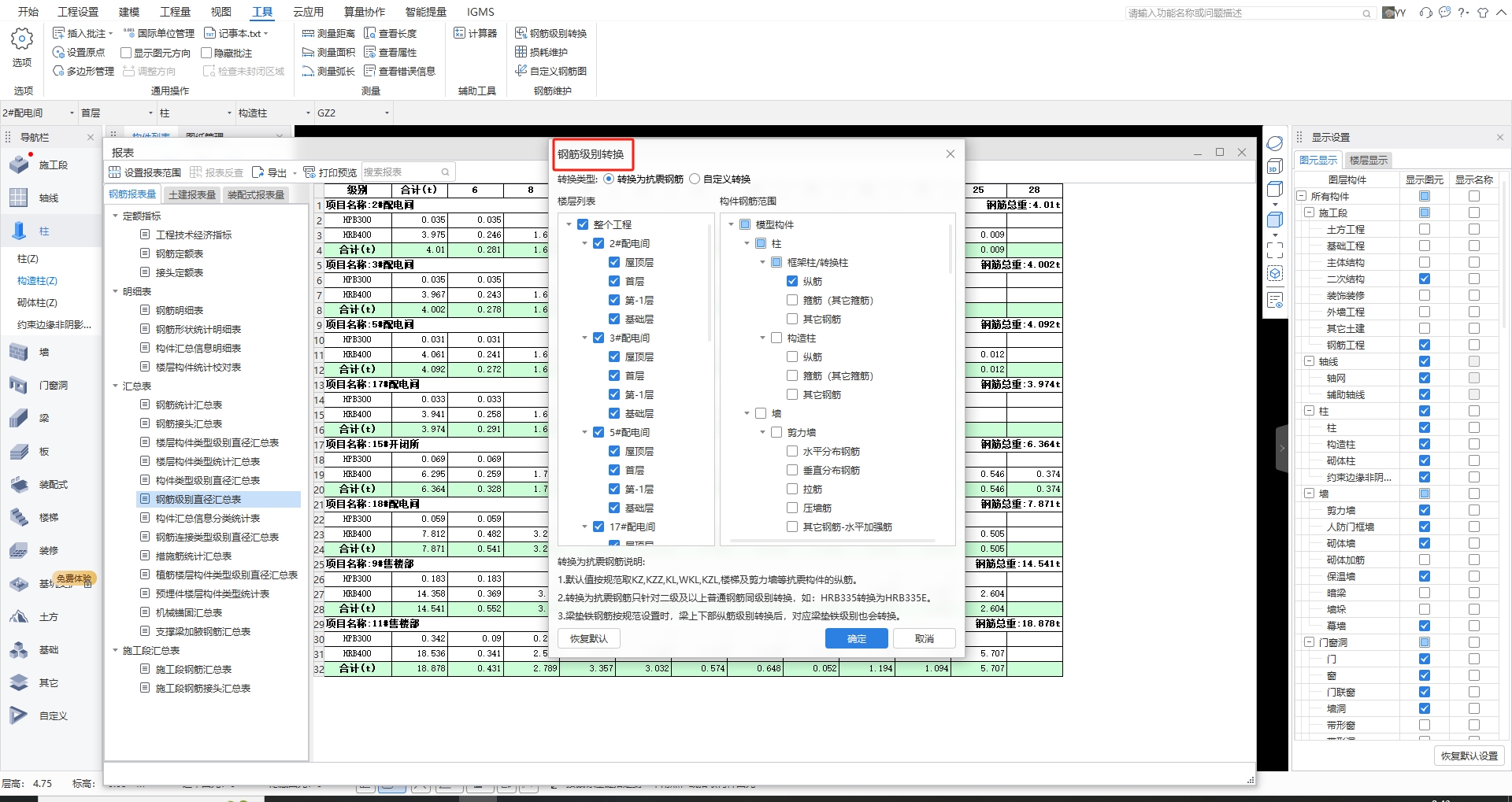Viewport: 1512px width, 802px height.
Task: Switch to 装配式报表量 tab
Action: [x=256, y=194]
